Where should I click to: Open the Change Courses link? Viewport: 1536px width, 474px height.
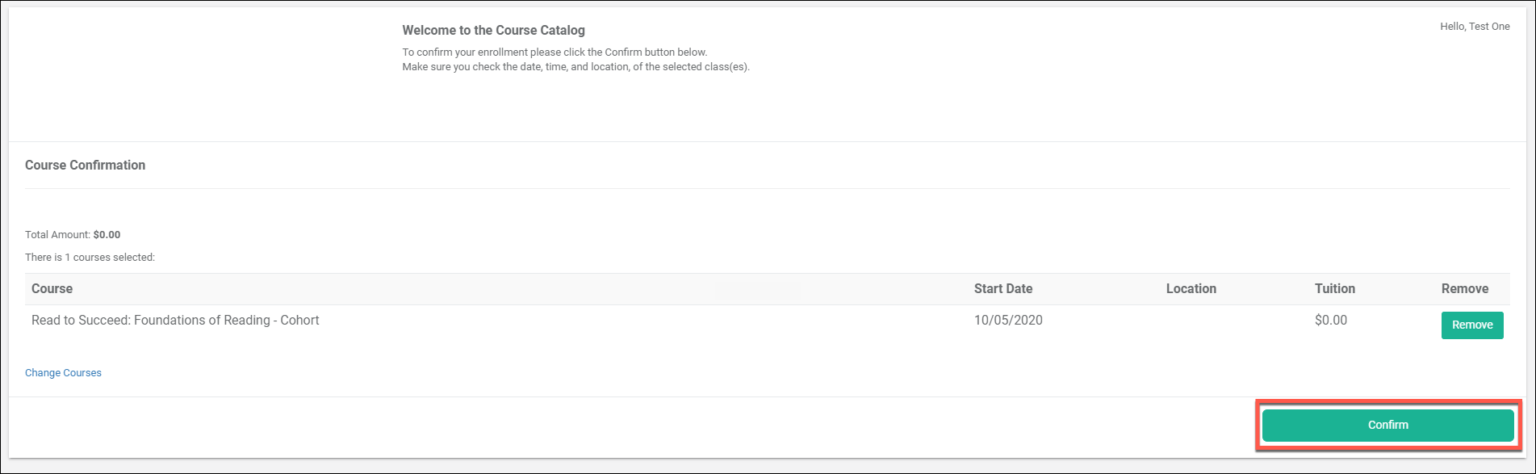(63, 373)
